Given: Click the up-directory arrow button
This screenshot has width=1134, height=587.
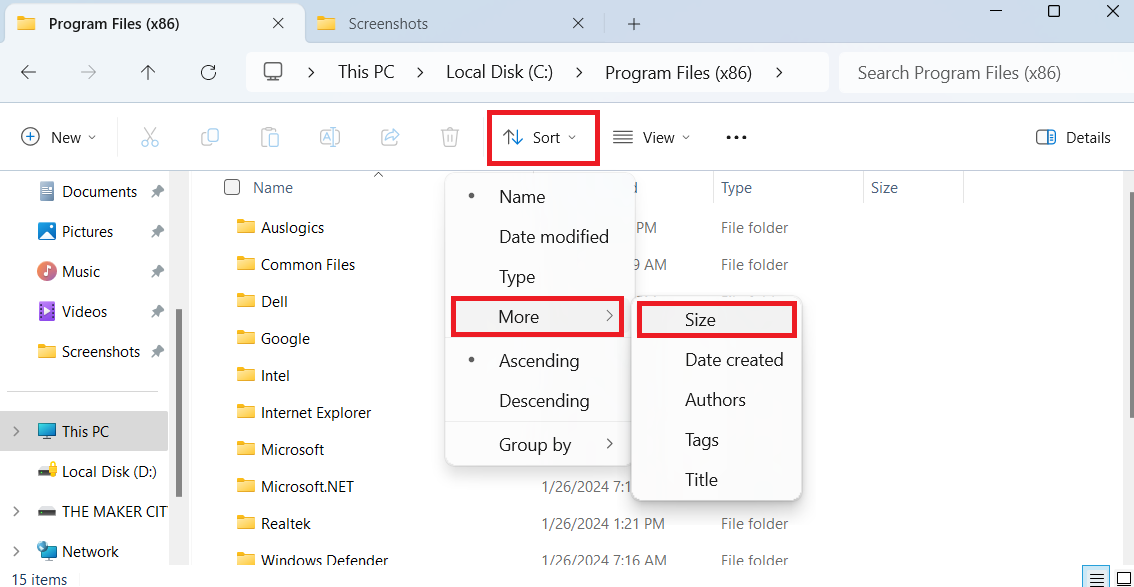Looking at the screenshot, I should [148, 72].
